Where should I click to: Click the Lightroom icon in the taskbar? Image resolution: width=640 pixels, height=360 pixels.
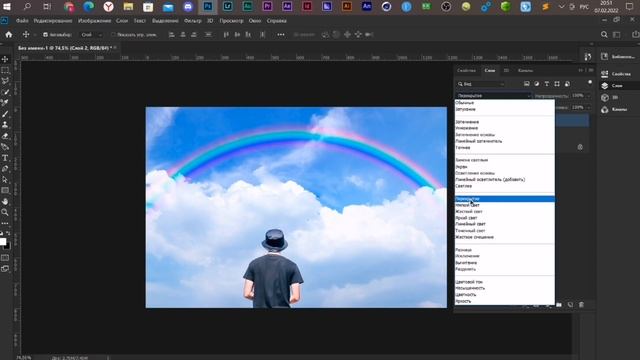point(228,7)
